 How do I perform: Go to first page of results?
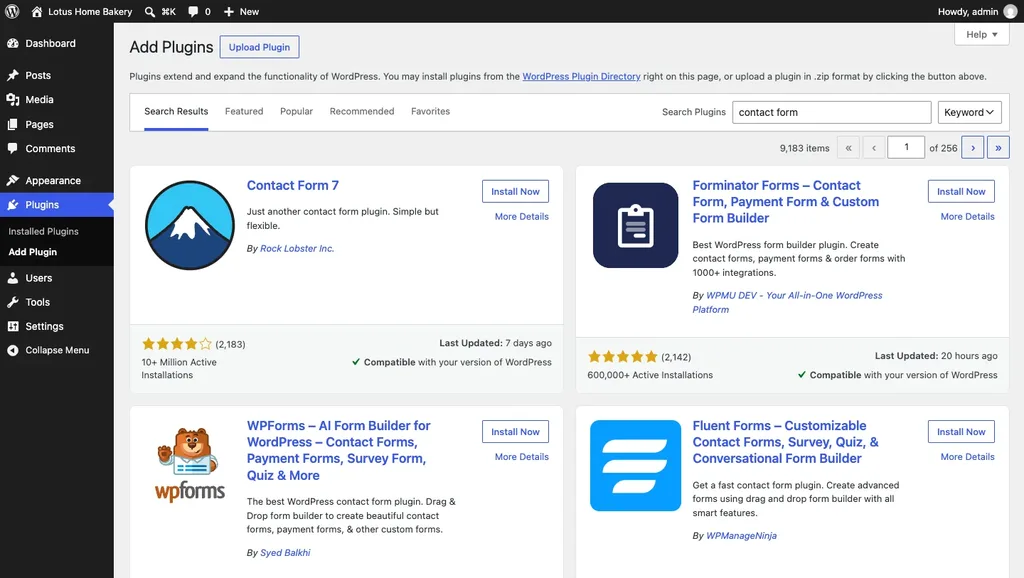click(x=848, y=148)
